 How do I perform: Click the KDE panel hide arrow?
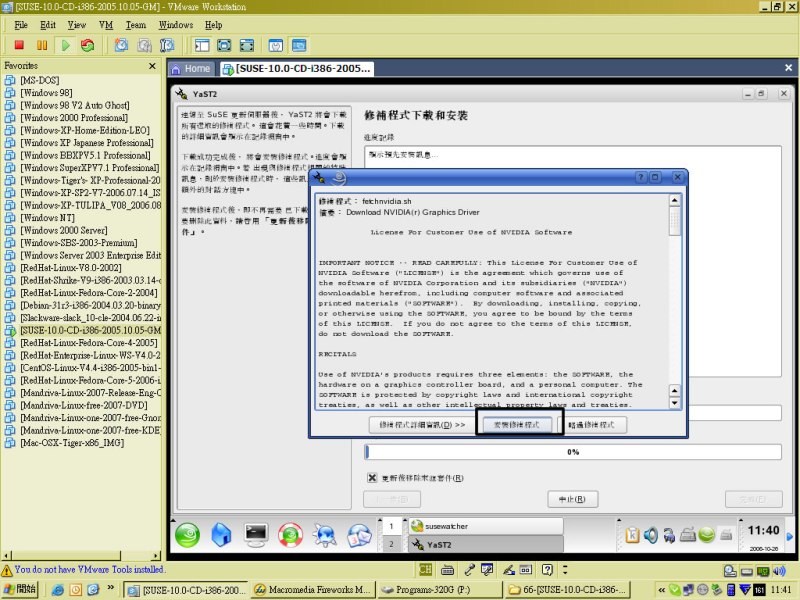tap(790, 536)
